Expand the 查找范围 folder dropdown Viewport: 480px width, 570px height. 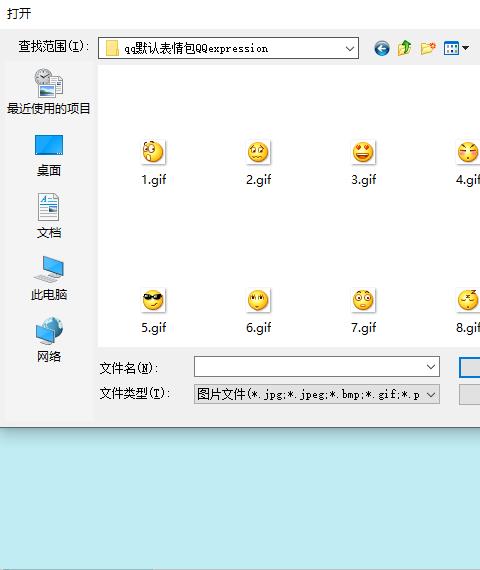(x=349, y=48)
